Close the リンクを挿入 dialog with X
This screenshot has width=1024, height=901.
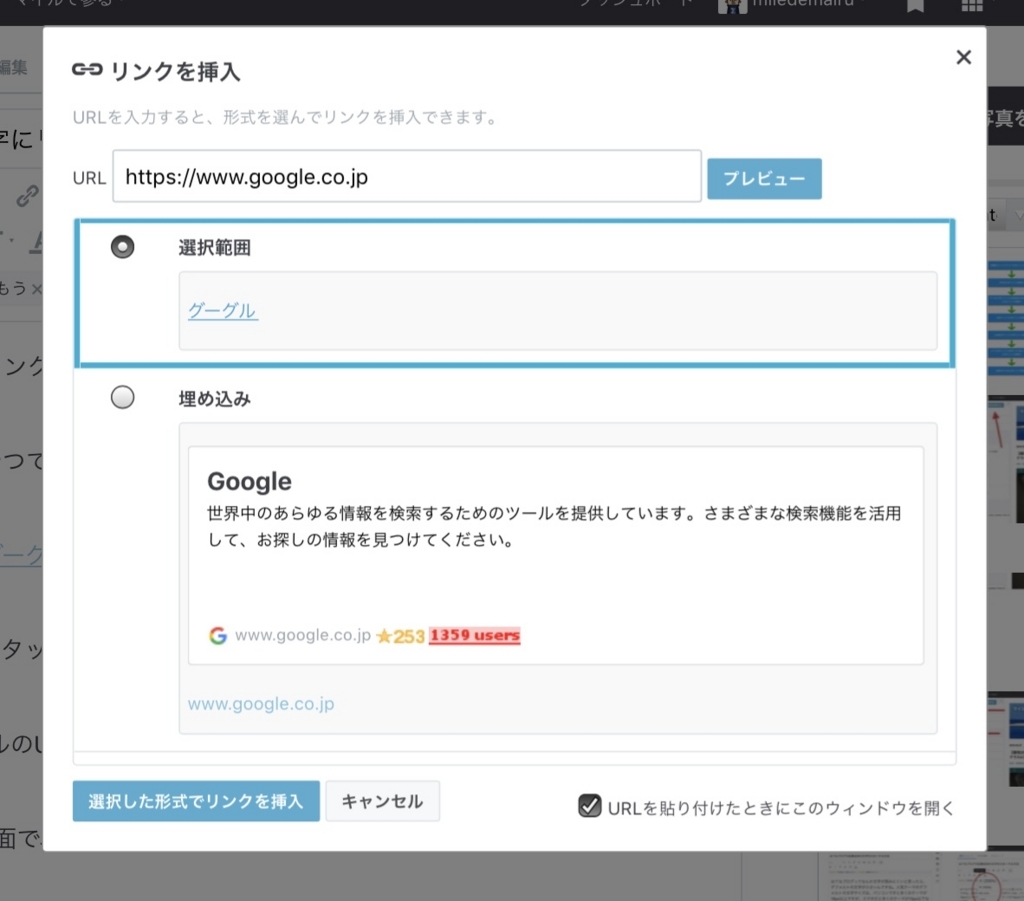coord(963,57)
